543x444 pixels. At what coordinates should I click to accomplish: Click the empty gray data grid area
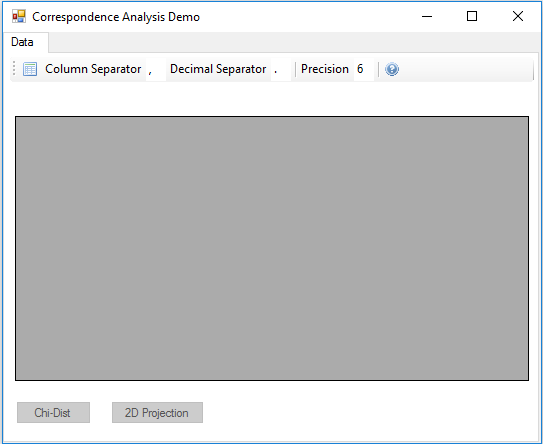(x=272, y=248)
